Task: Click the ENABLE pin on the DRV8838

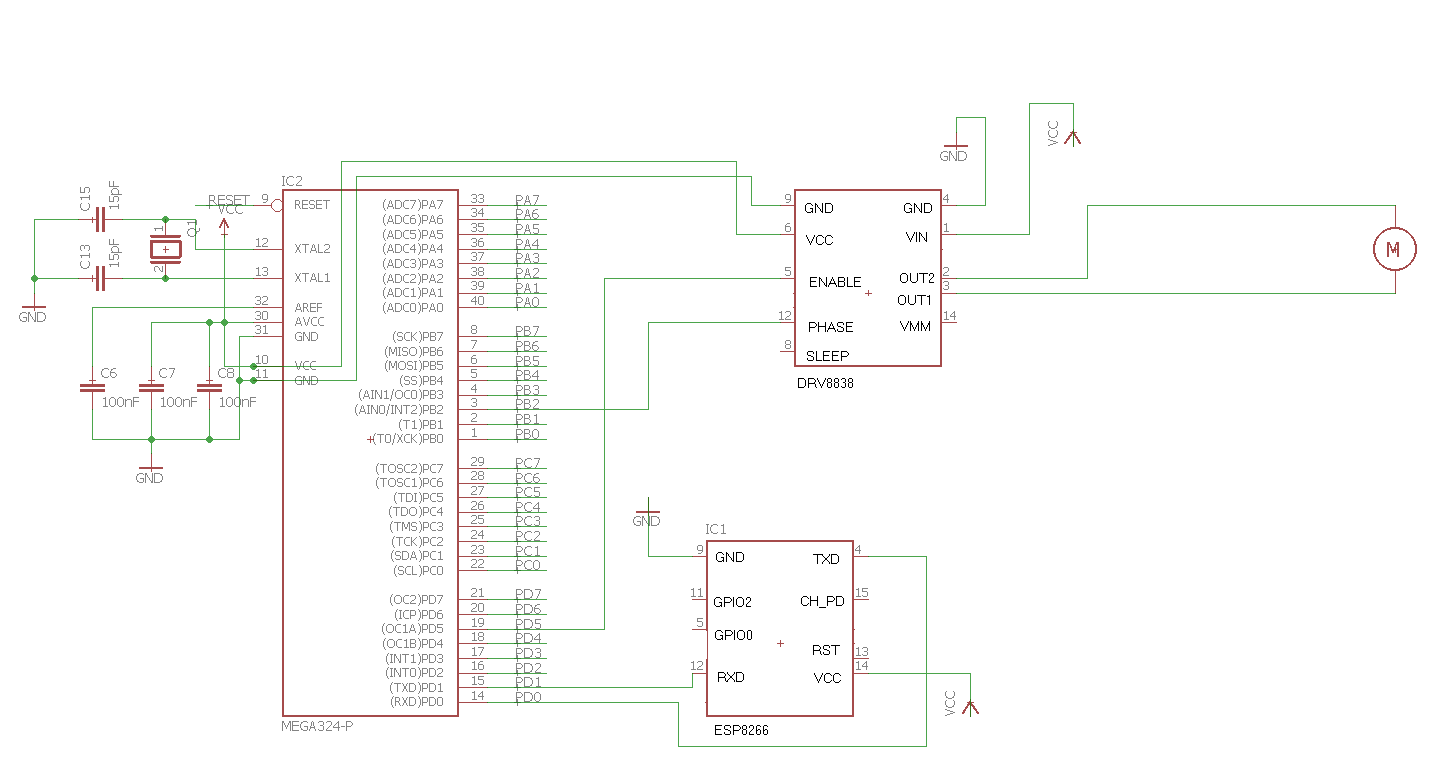Action: tap(835, 282)
